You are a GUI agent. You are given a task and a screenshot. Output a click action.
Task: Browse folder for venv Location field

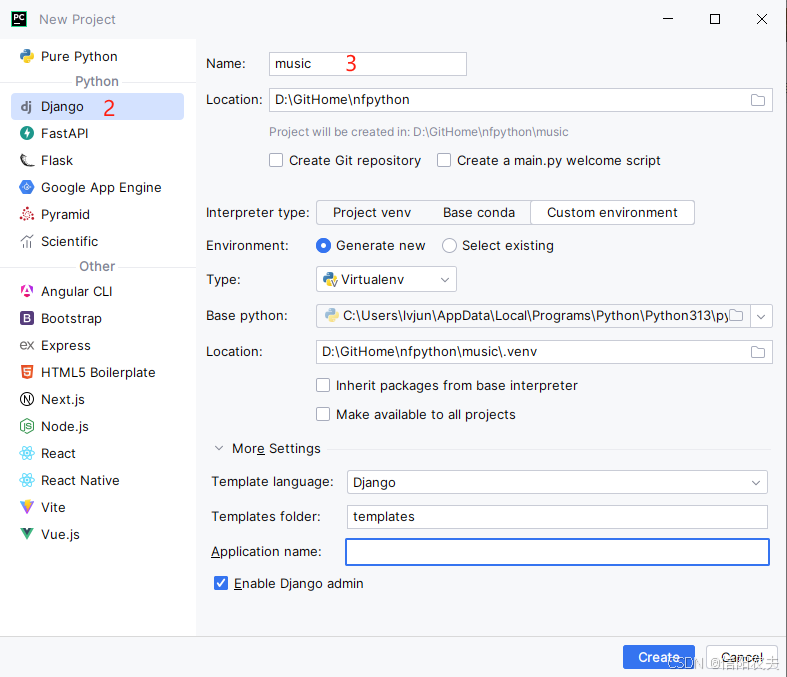pyautogui.click(x=757, y=352)
